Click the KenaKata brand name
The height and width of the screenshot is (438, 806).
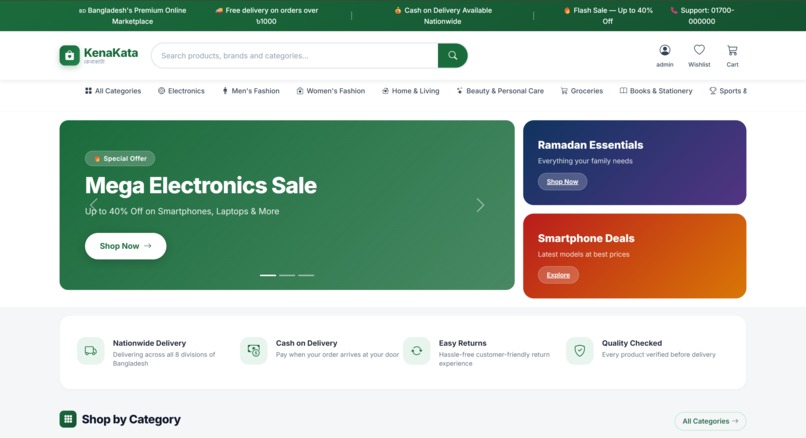pos(111,53)
